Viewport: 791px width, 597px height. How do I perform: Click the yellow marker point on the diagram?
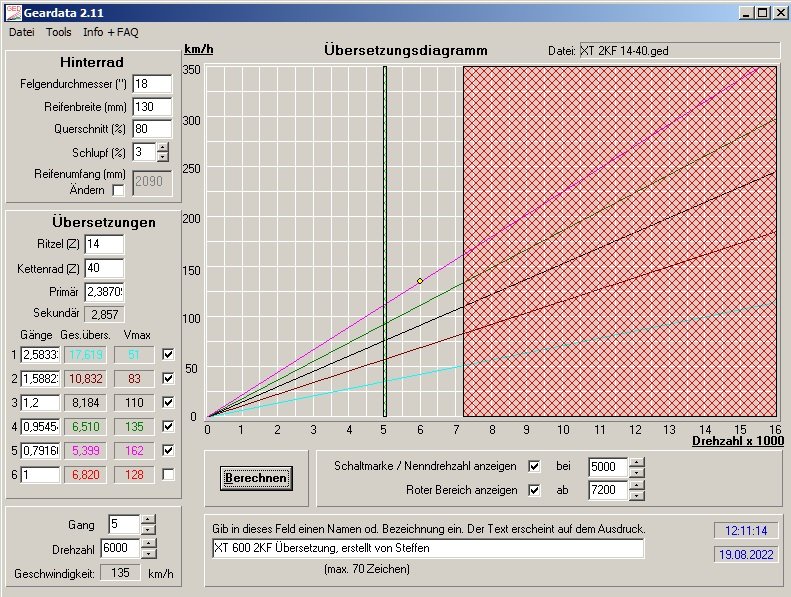[420, 281]
